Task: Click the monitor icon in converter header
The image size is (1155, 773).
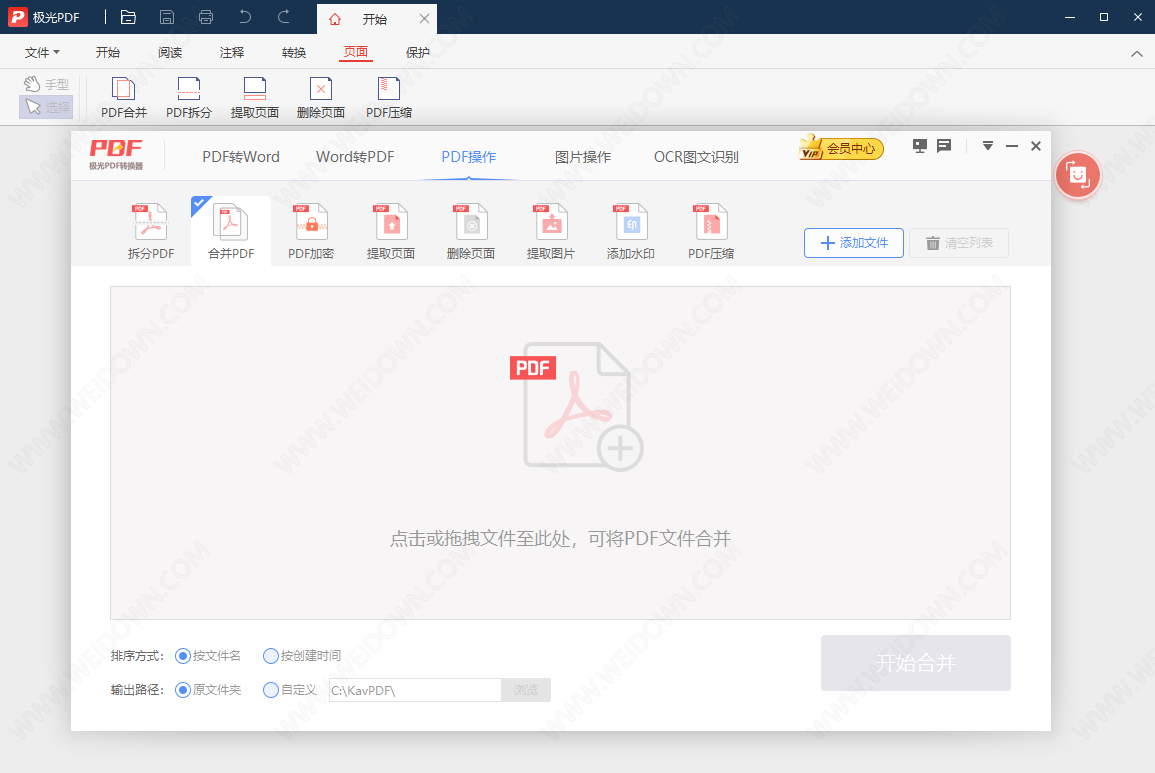Action: tap(920, 146)
